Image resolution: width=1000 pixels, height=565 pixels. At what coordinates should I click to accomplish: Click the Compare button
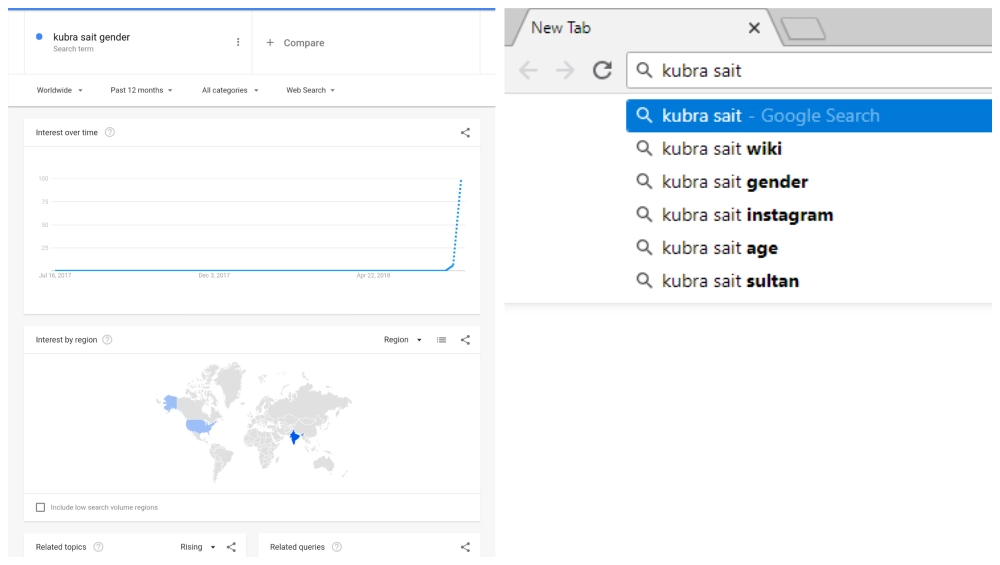(x=296, y=43)
